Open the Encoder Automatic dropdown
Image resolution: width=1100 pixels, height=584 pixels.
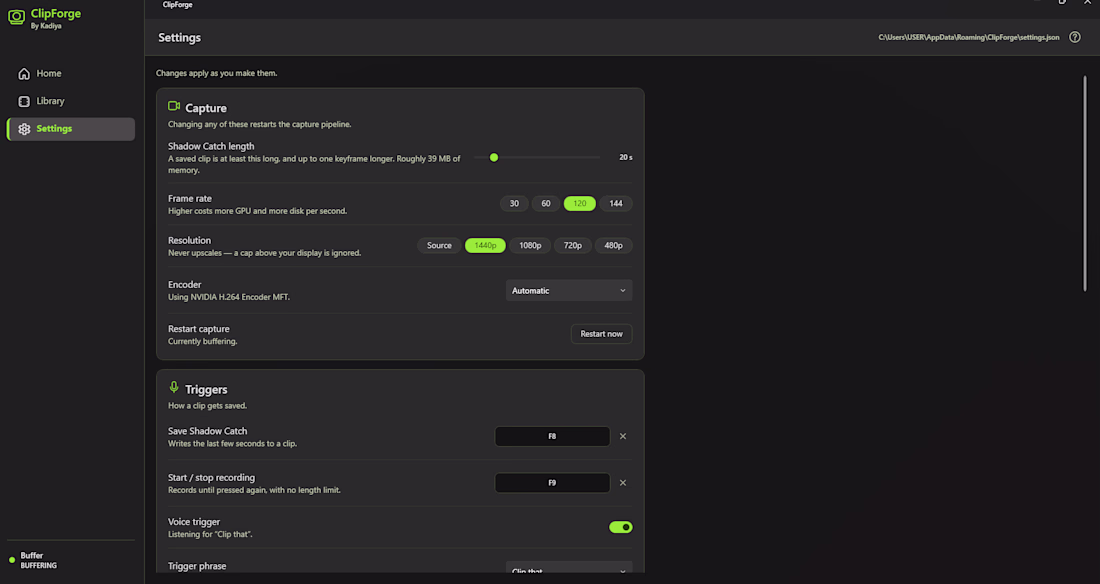coord(569,291)
